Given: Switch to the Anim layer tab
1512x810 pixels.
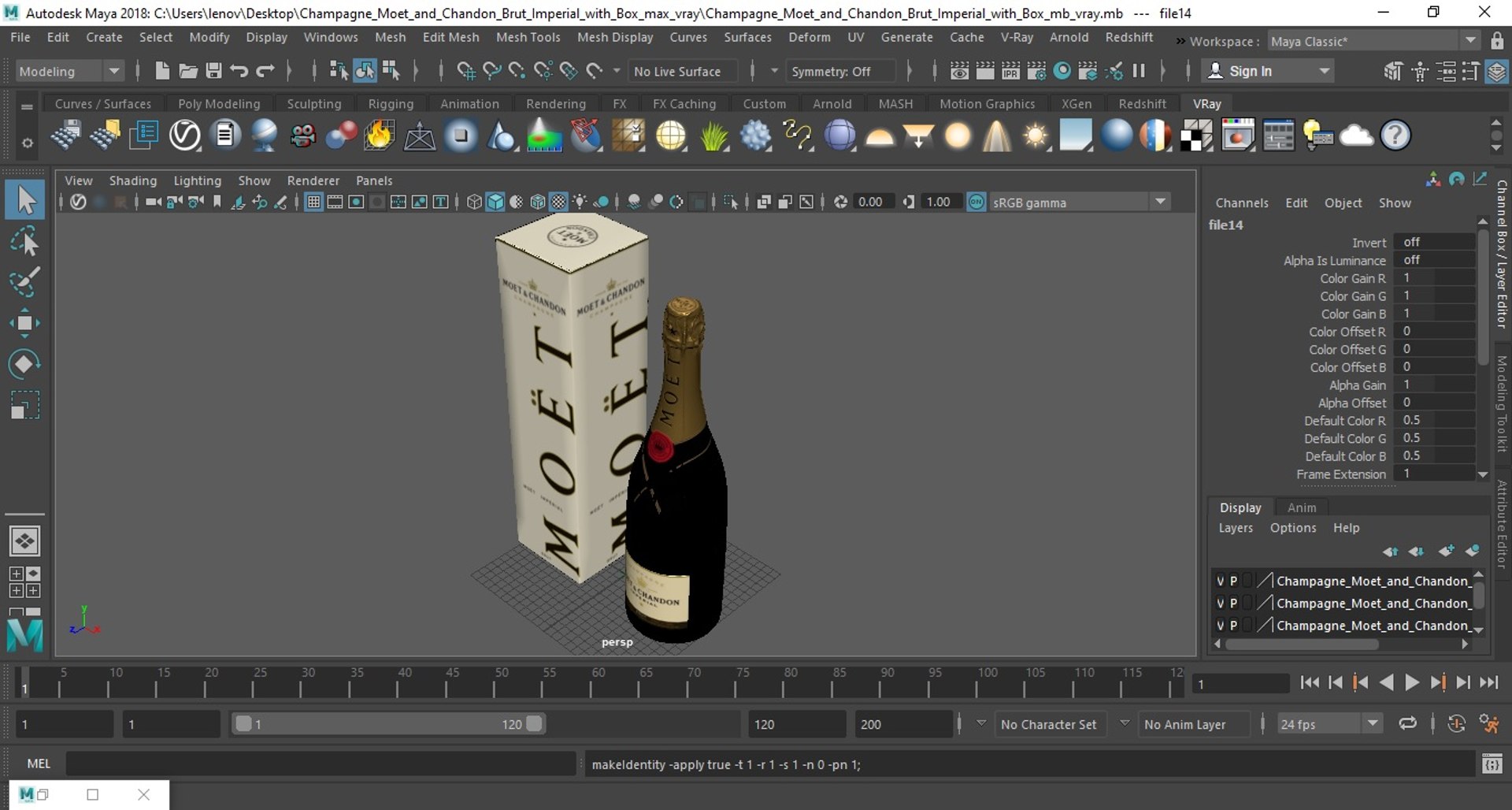Looking at the screenshot, I should (1301, 507).
